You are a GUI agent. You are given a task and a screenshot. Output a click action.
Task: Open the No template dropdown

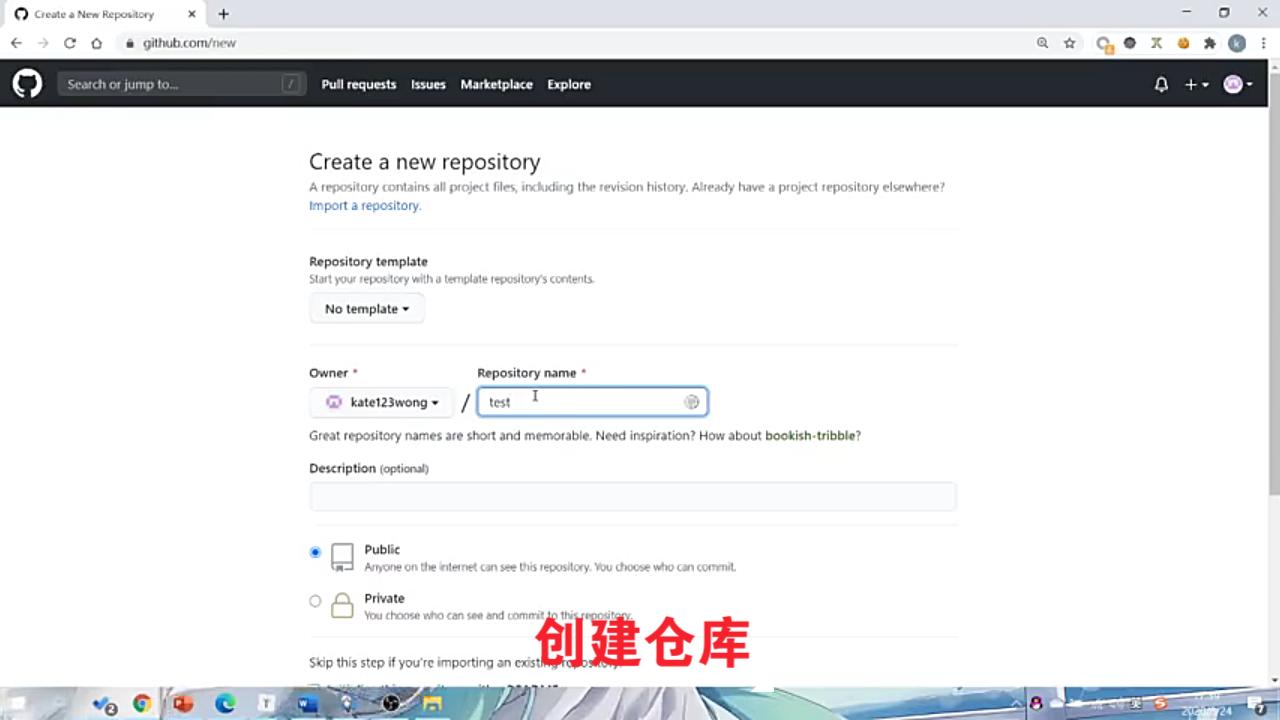(366, 309)
